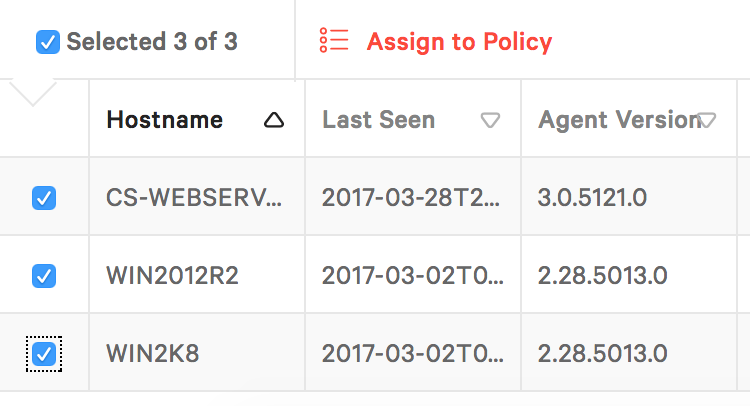Screen dimensions: 750x406
Task: Open the WIN2K8 hostname entry
Action: point(153,353)
